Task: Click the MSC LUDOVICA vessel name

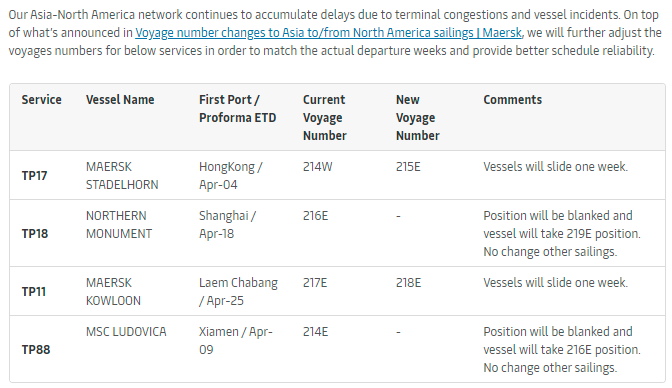Action: (126, 332)
